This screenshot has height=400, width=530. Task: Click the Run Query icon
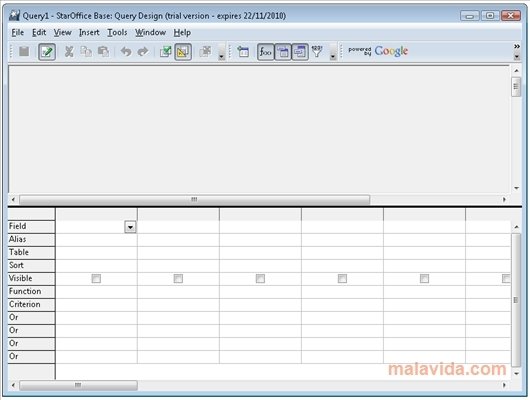coord(165,51)
